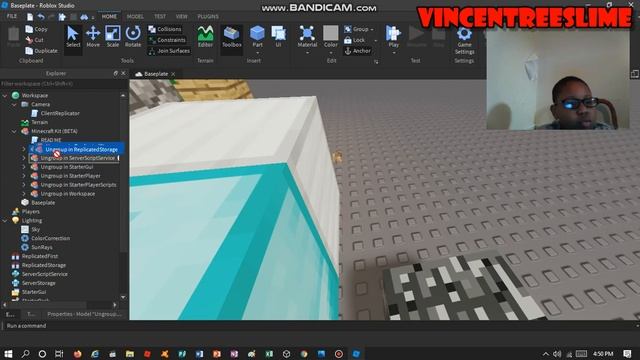The width and height of the screenshot is (640, 360).
Task: Select Ungroup in ServerScriptService item
Action: [78, 158]
